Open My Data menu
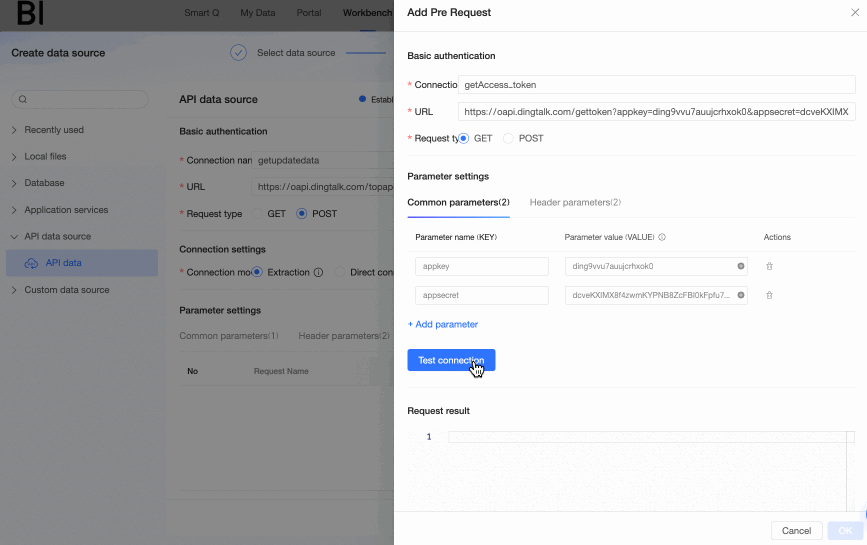 [258, 13]
